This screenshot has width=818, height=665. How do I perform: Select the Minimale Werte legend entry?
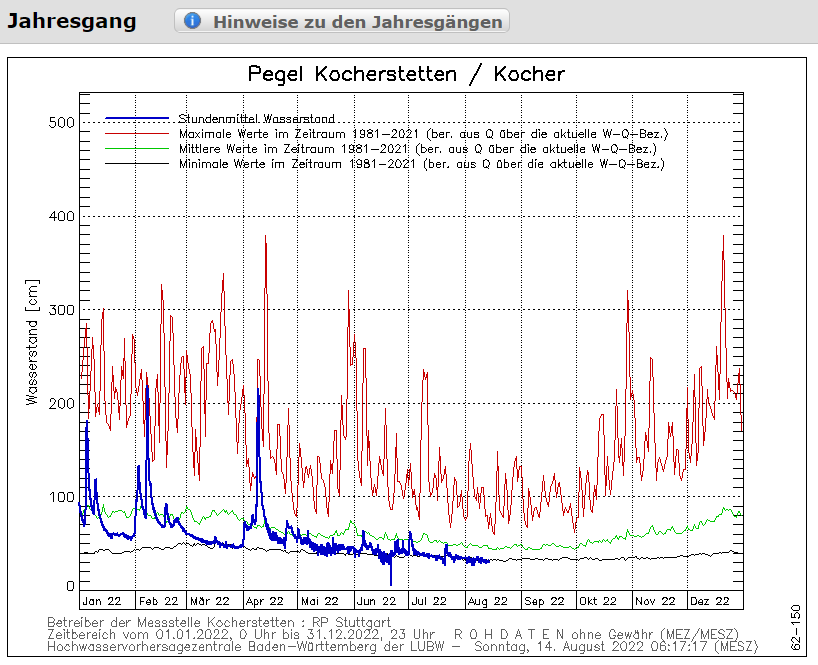421,163
